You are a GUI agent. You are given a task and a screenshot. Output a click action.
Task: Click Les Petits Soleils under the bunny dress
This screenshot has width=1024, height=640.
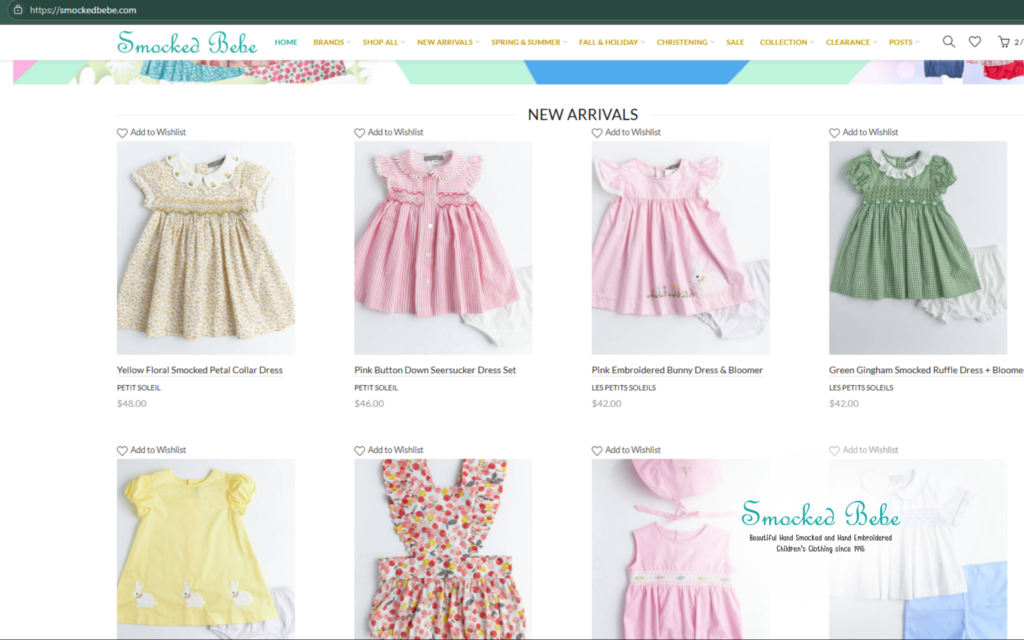click(624, 388)
